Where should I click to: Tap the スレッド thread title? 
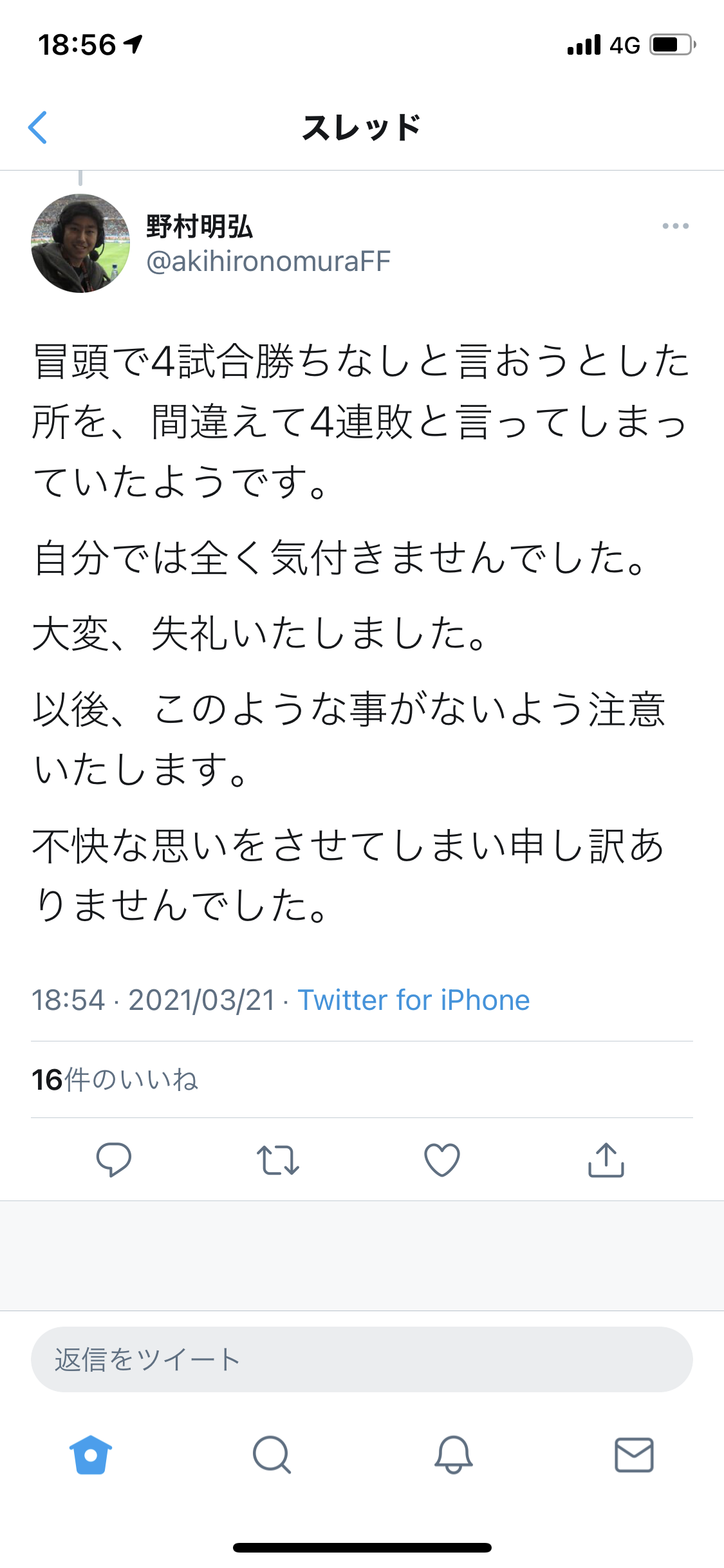tap(362, 127)
